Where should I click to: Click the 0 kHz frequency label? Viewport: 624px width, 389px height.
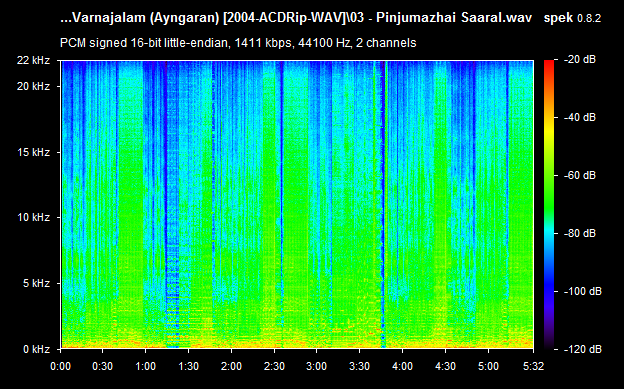click(36, 349)
